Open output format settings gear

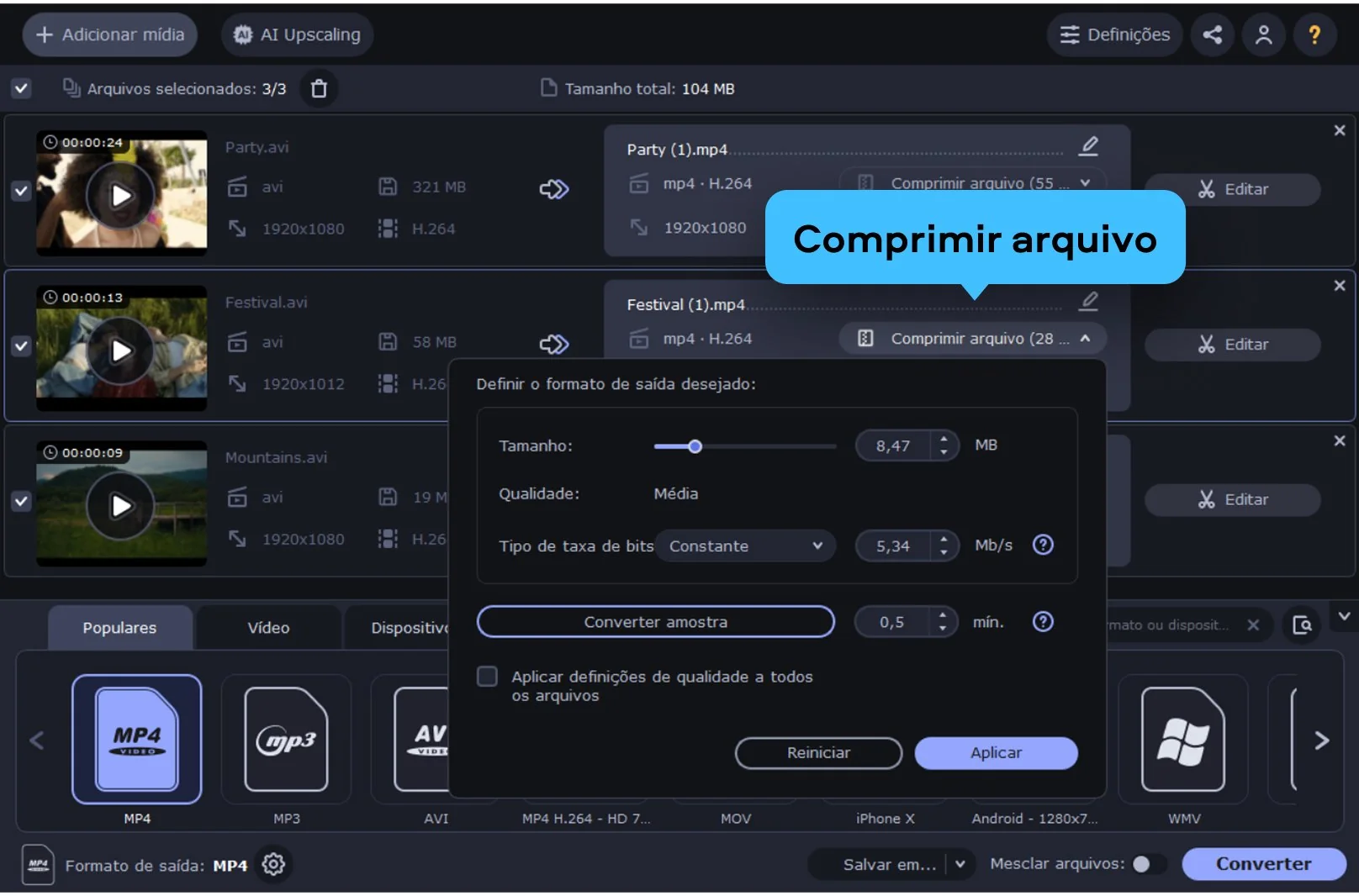tap(273, 864)
